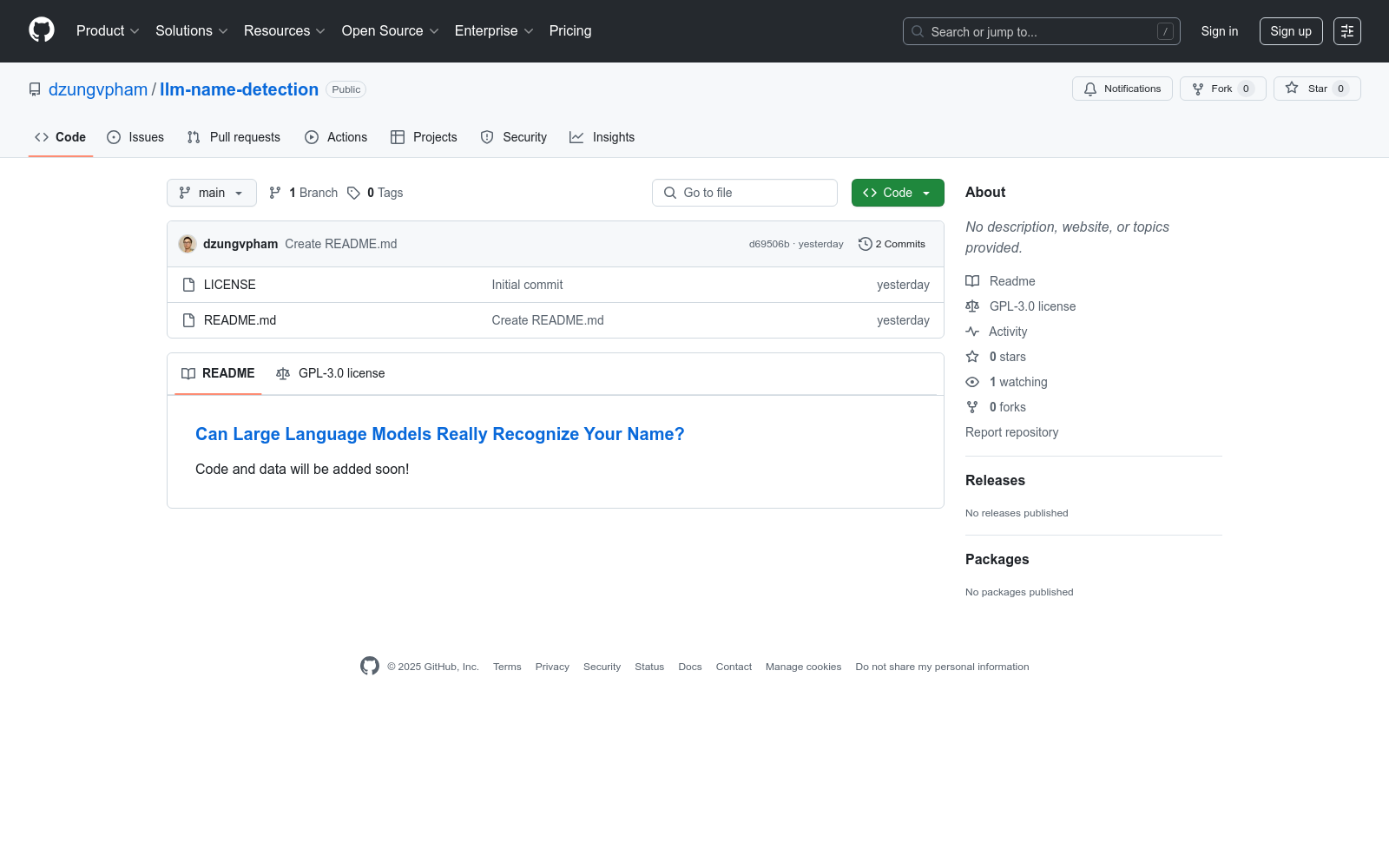The image size is (1389, 868).
Task: Switch to the GPL-3.0 license tab
Action: [x=330, y=373]
